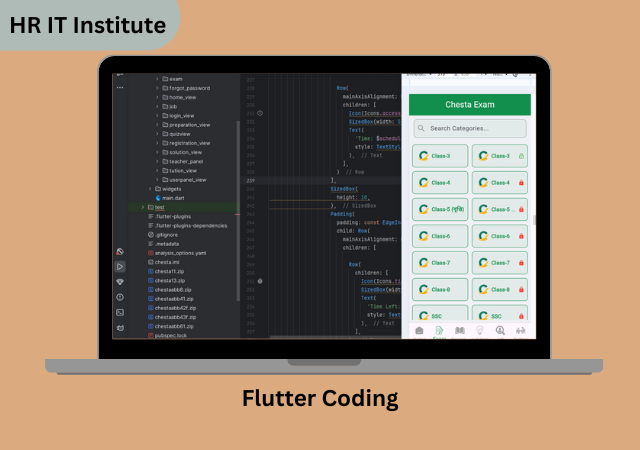This screenshot has height=450, width=640.
Task: Open the Class-5 (বৃত্তি) card
Action: click(440, 209)
